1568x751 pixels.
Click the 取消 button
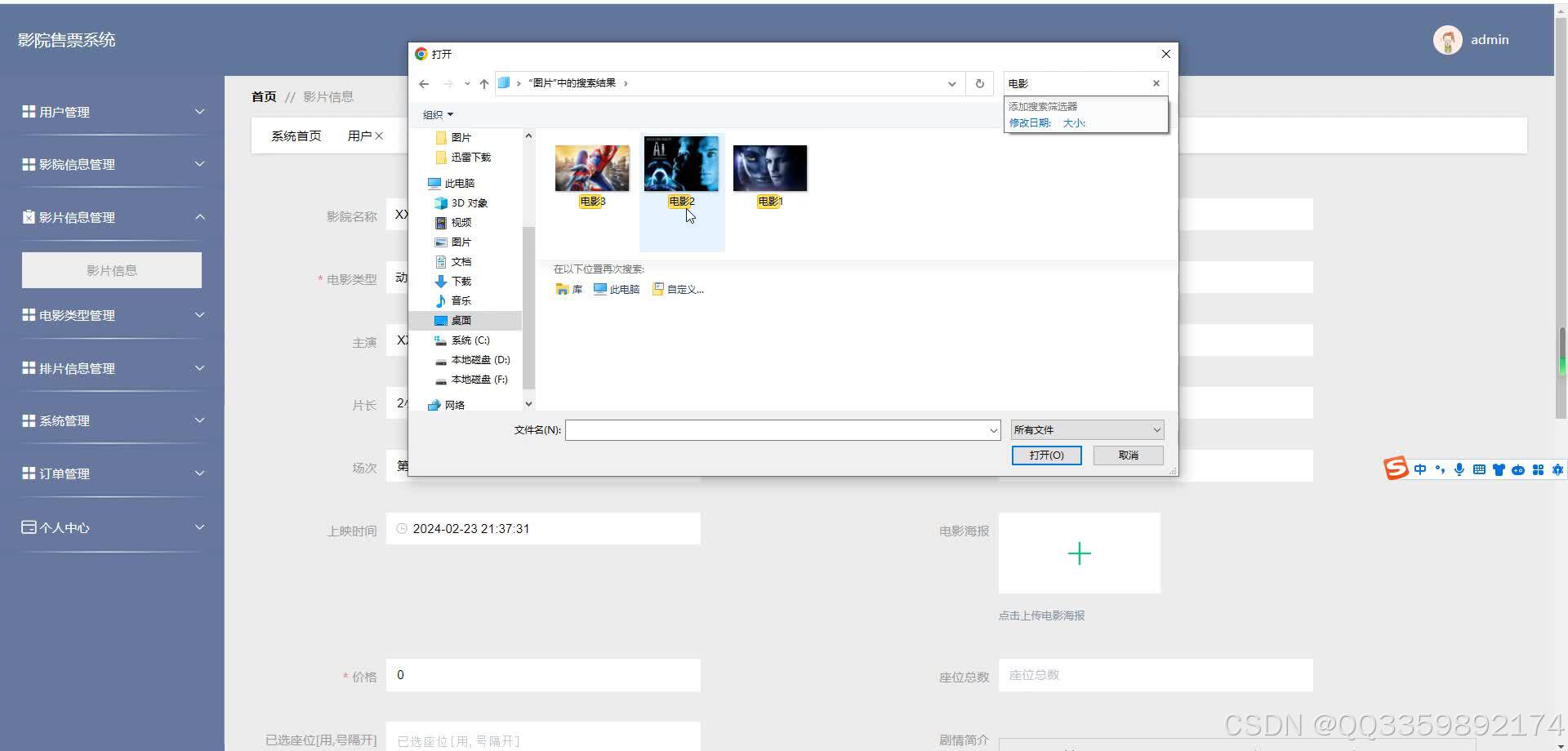tap(1129, 455)
